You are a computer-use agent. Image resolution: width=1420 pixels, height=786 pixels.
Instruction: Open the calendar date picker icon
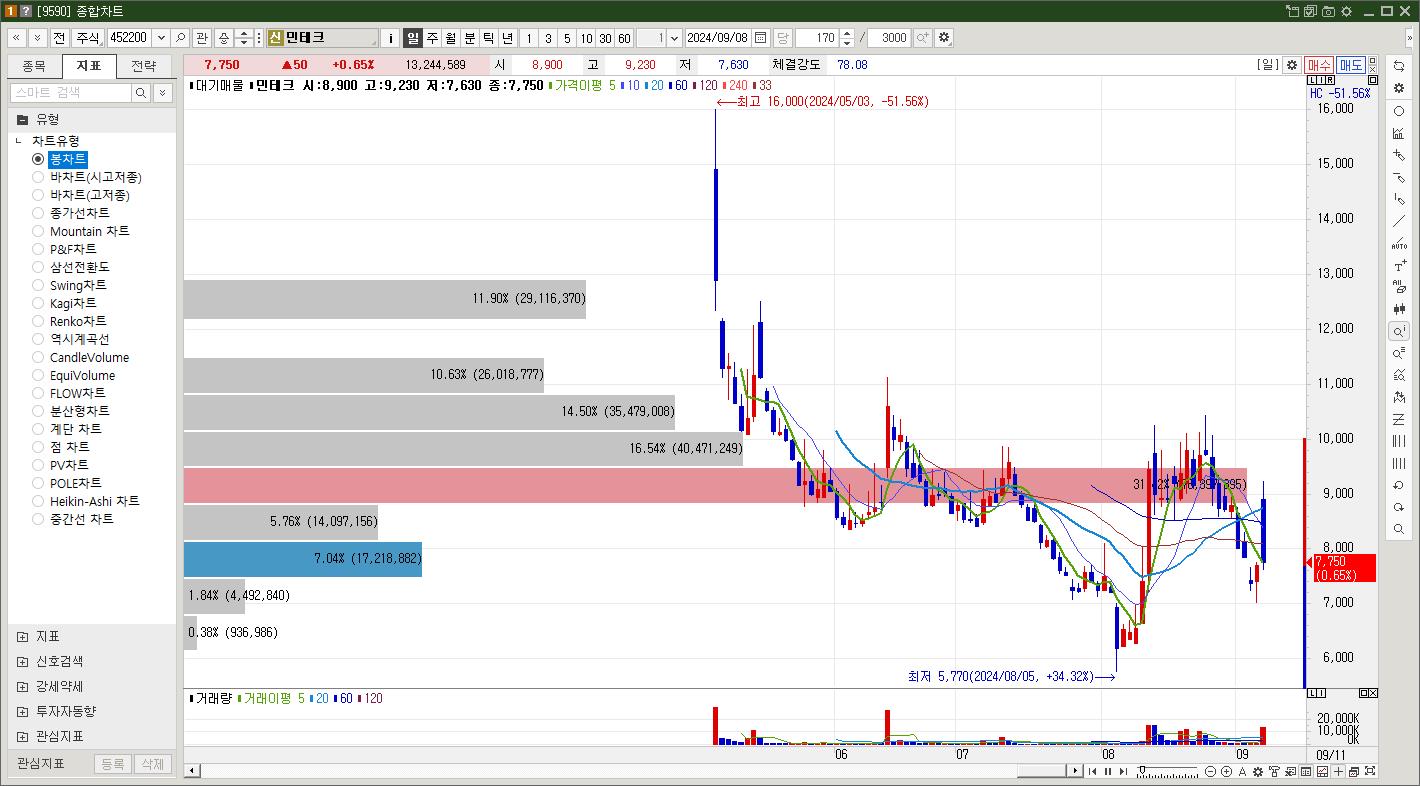(x=761, y=38)
